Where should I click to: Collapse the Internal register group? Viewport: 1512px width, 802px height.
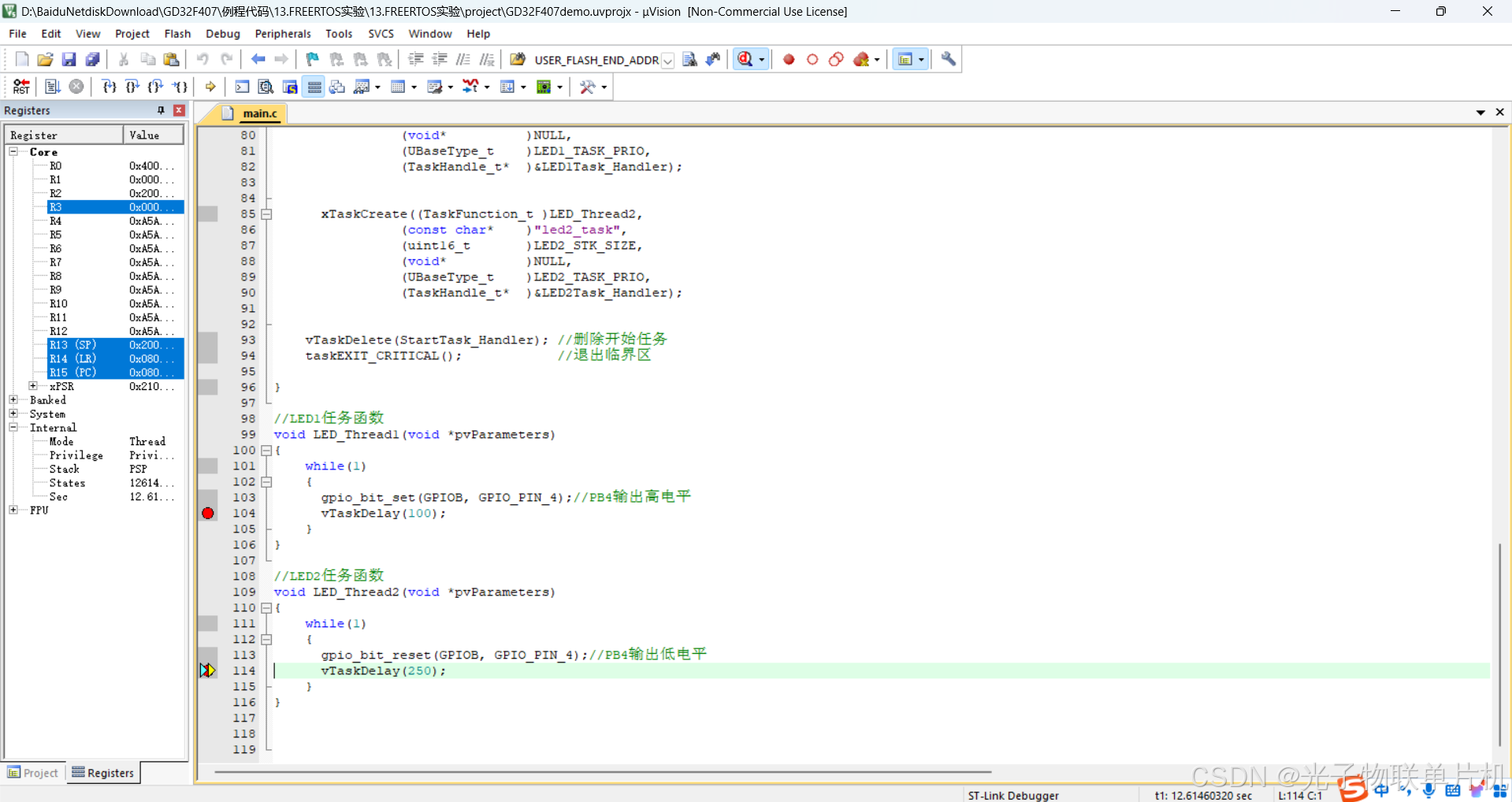pyautogui.click(x=13, y=427)
